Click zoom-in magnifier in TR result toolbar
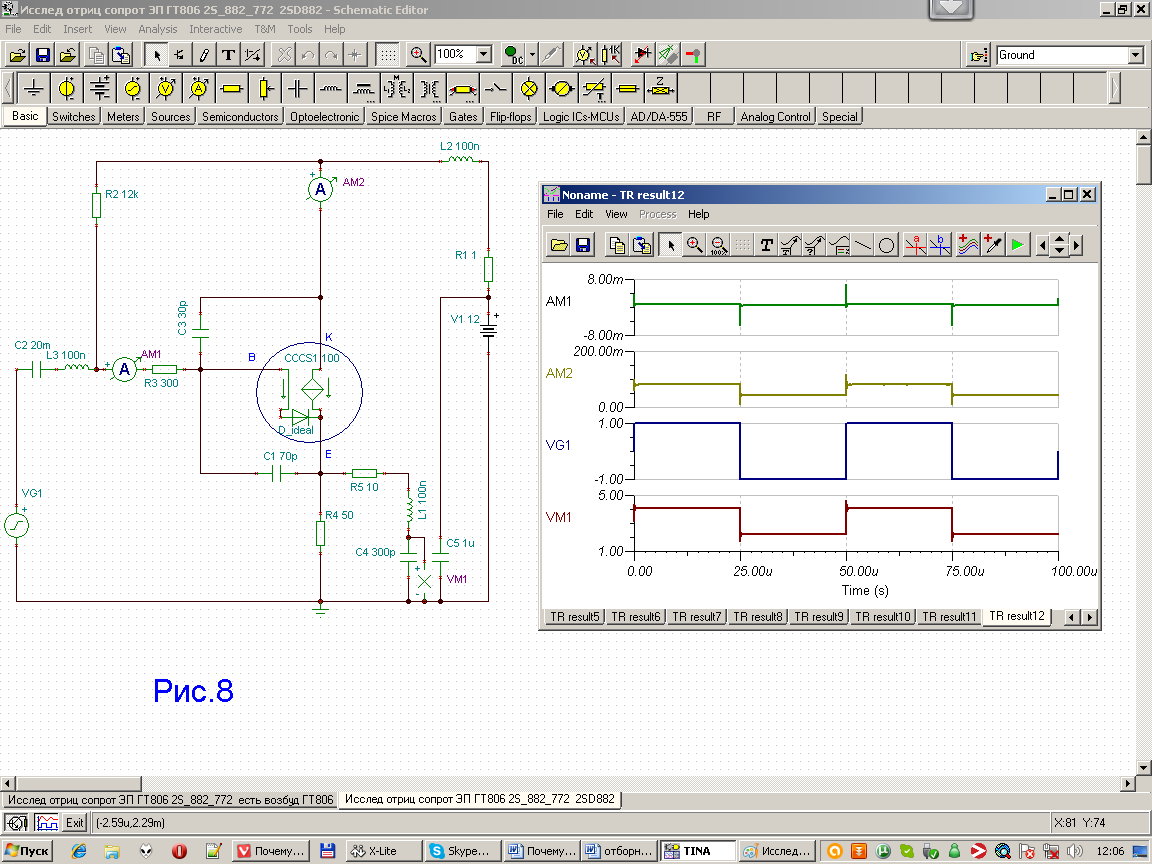The image size is (1152, 864). point(694,245)
